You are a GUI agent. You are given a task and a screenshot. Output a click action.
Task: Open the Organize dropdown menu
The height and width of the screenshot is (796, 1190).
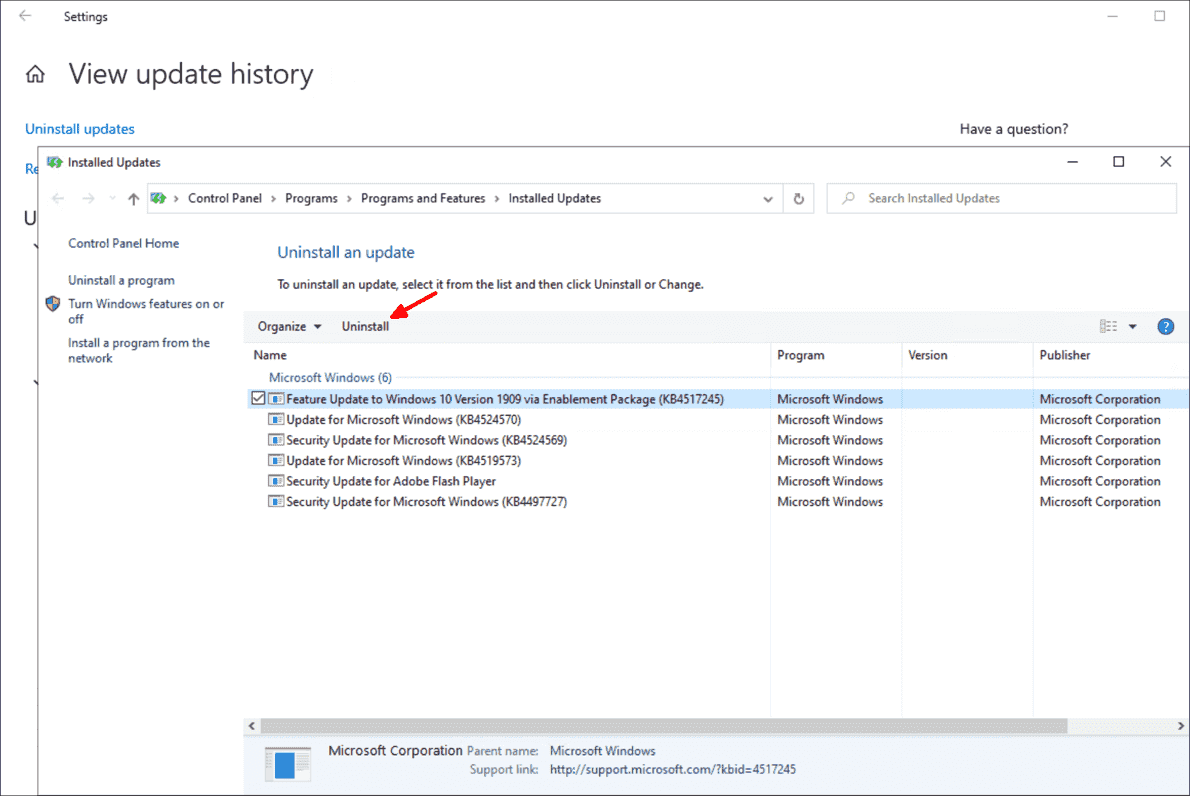[289, 326]
